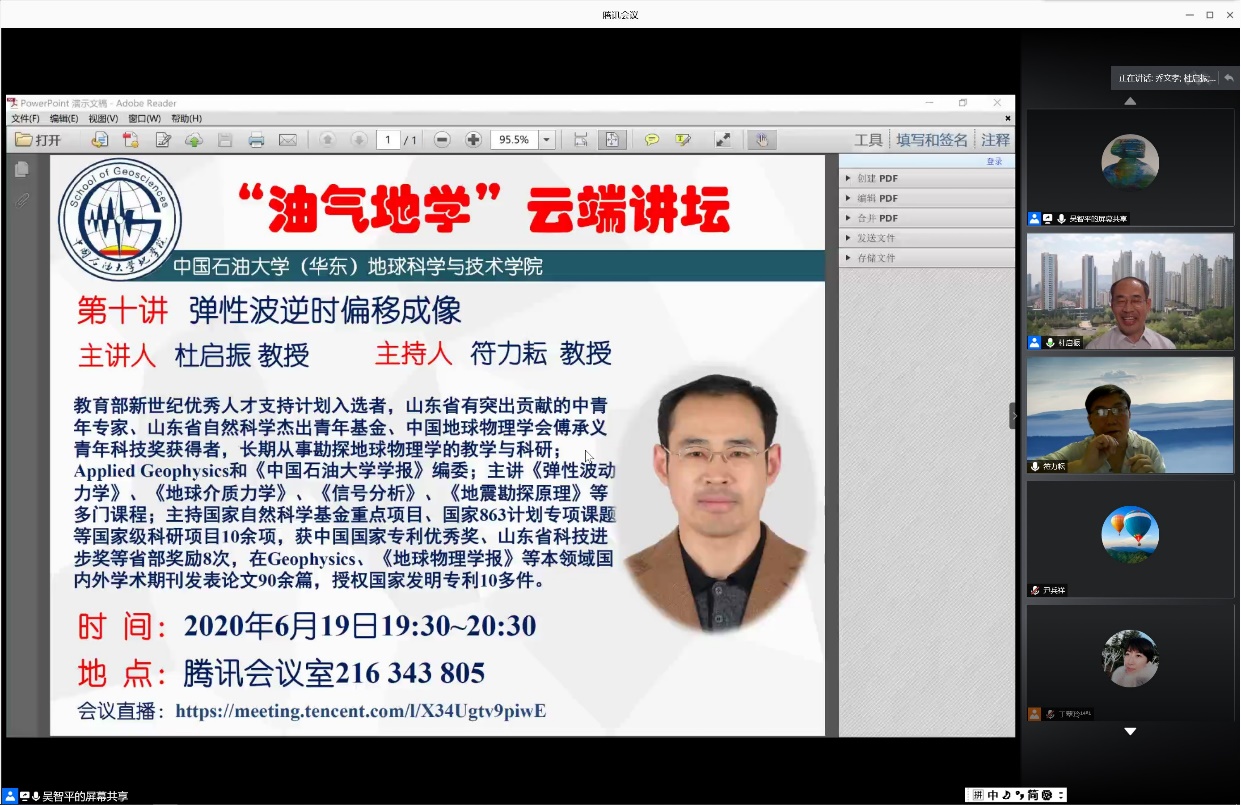This screenshot has width=1241, height=805.
Task: Click the email envelope icon
Action: (288, 140)
